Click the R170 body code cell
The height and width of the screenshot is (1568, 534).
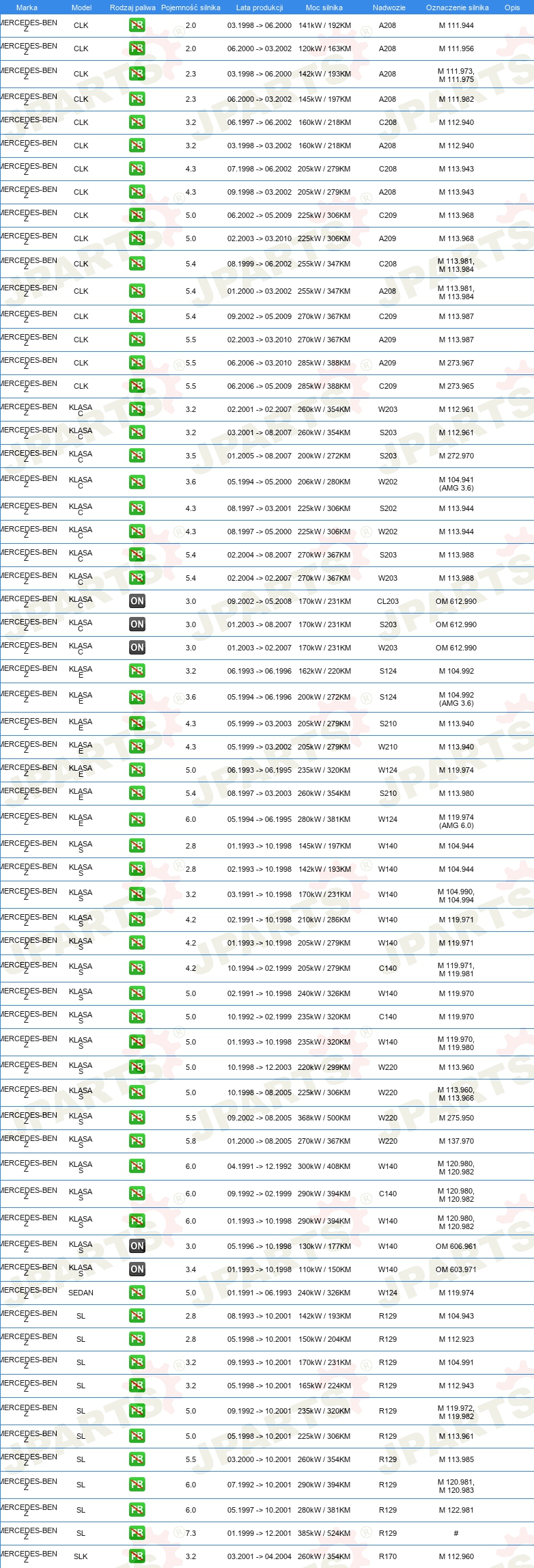click(x=388, y=1556)
